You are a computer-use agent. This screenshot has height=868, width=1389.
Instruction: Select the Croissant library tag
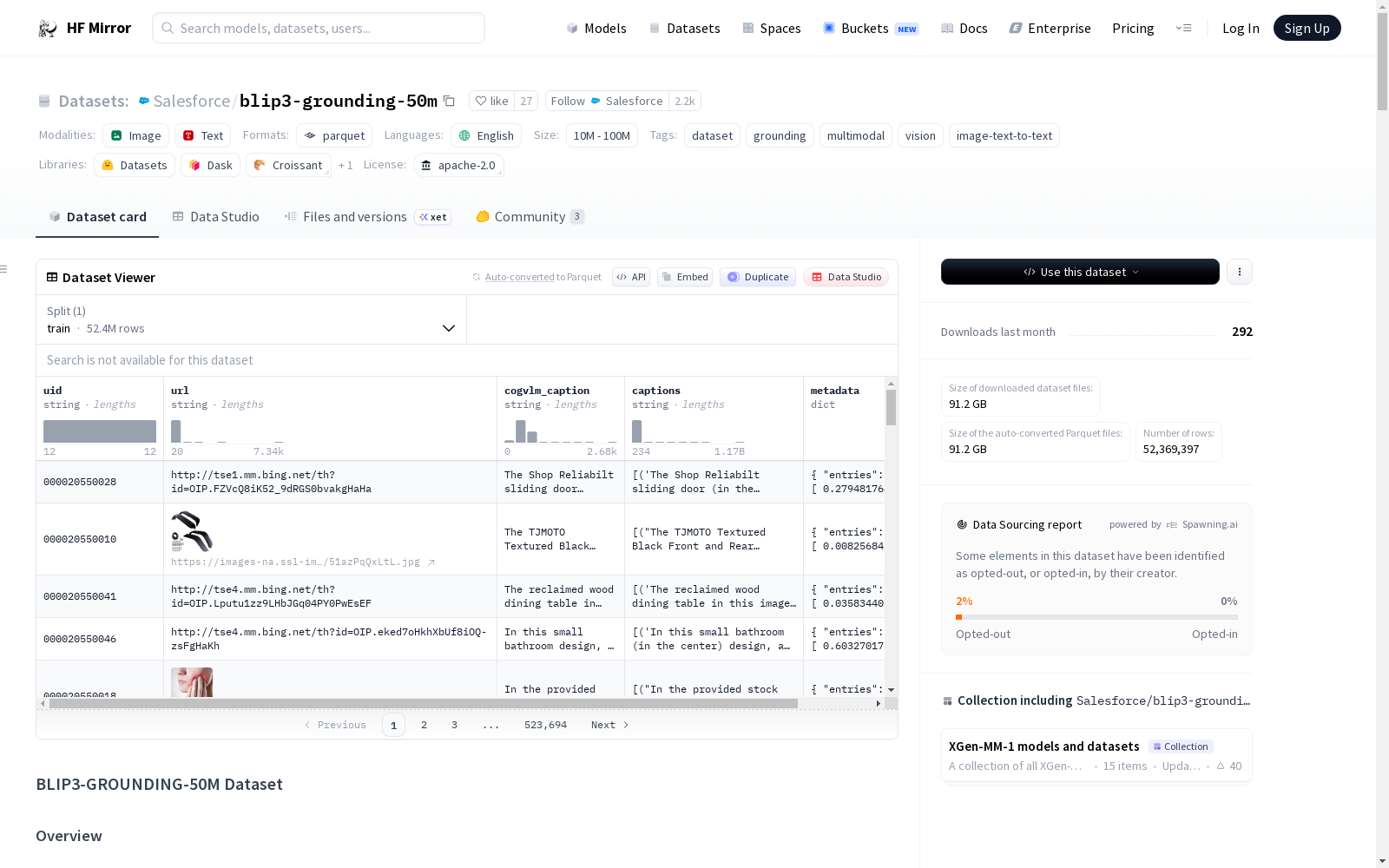click(x=288, y=165)
